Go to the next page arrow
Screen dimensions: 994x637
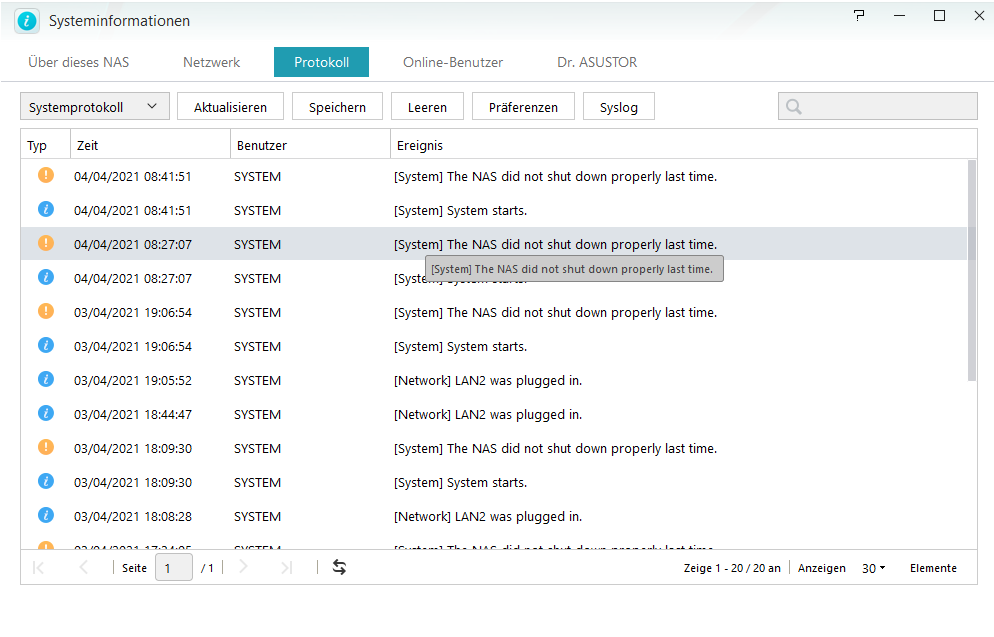(x=243, y=567)
